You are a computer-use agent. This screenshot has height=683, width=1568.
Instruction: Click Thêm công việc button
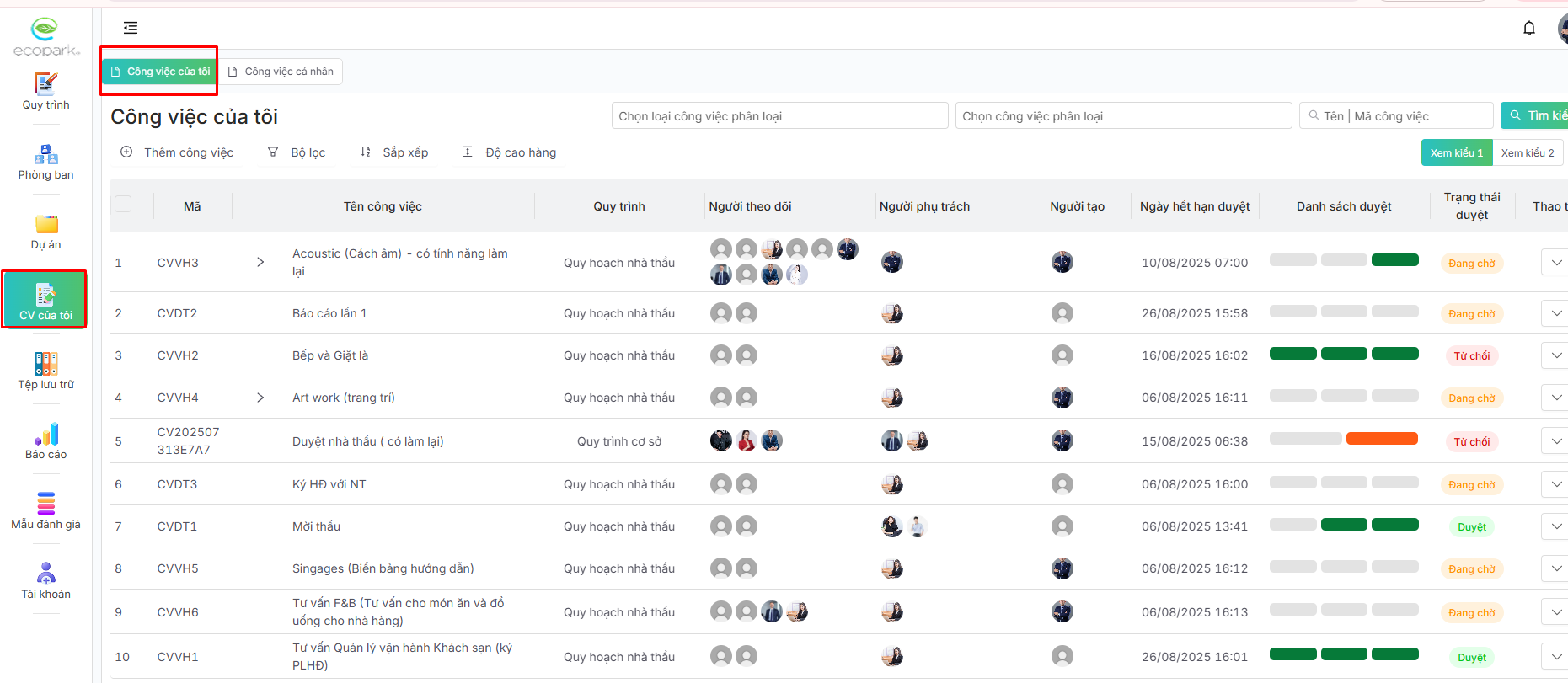point(177,152)
